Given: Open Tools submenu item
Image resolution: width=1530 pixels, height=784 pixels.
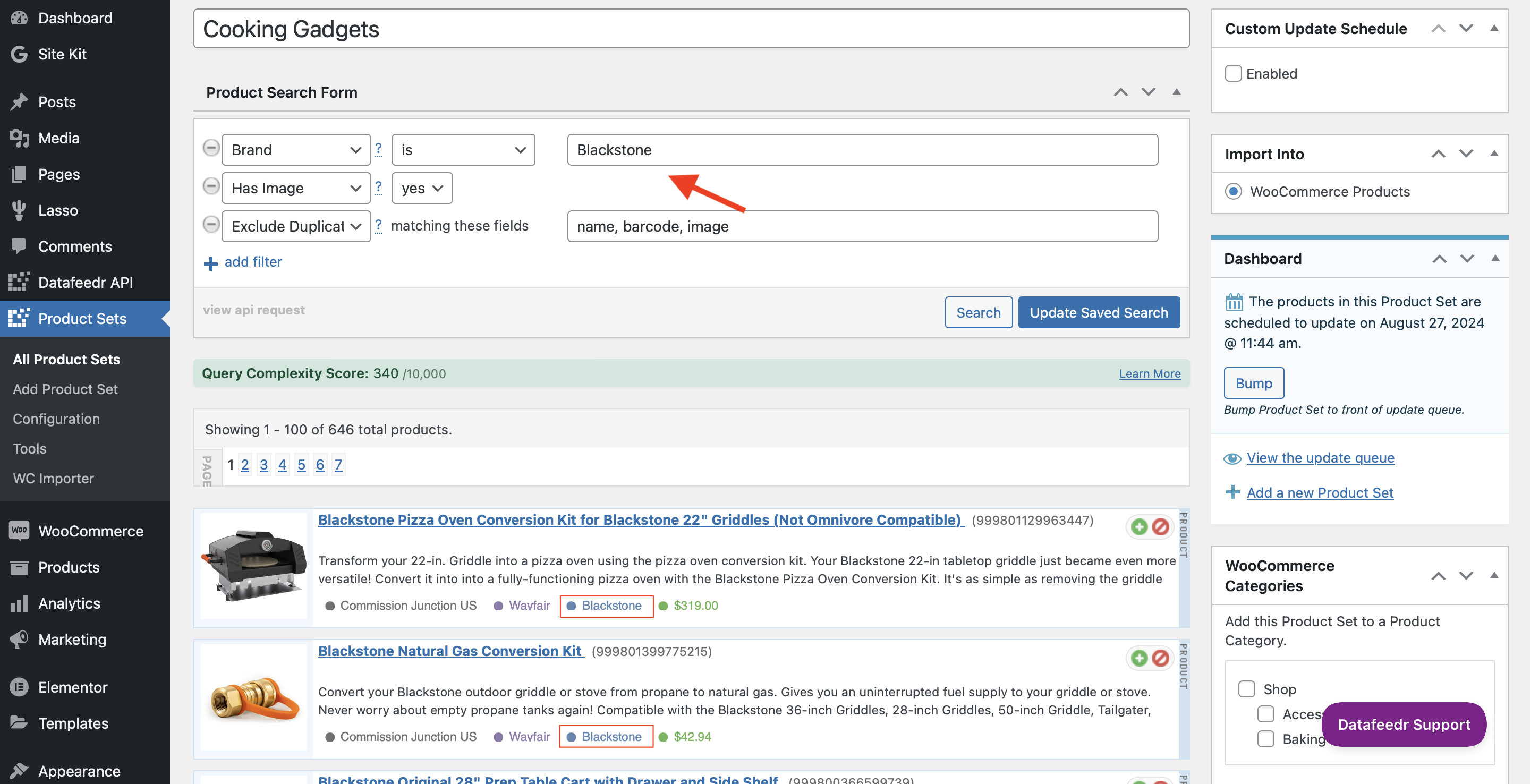Looking at the screenshot, I should point(30,448).
